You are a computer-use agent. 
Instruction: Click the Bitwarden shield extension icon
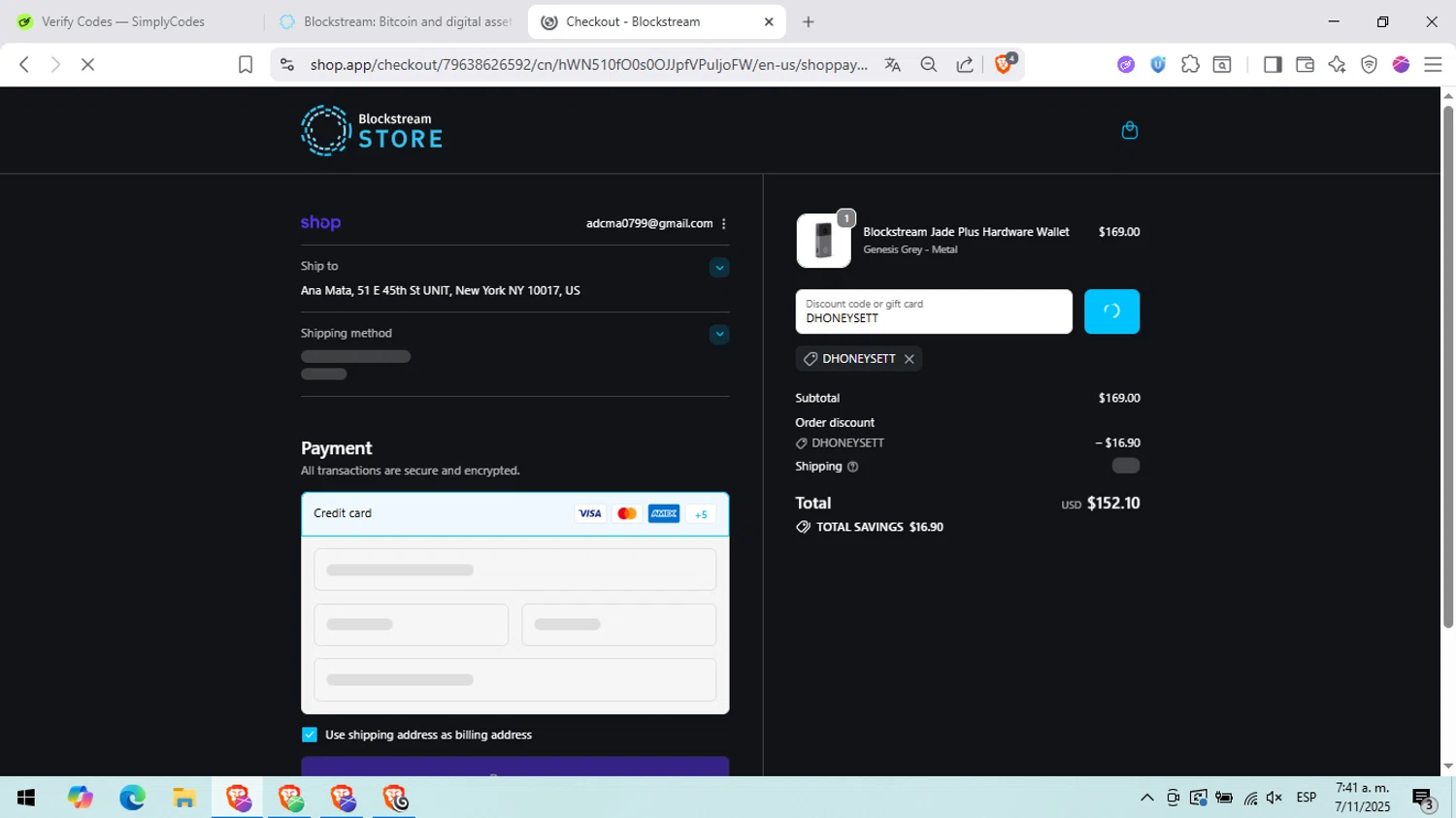tap(1158, 64)
